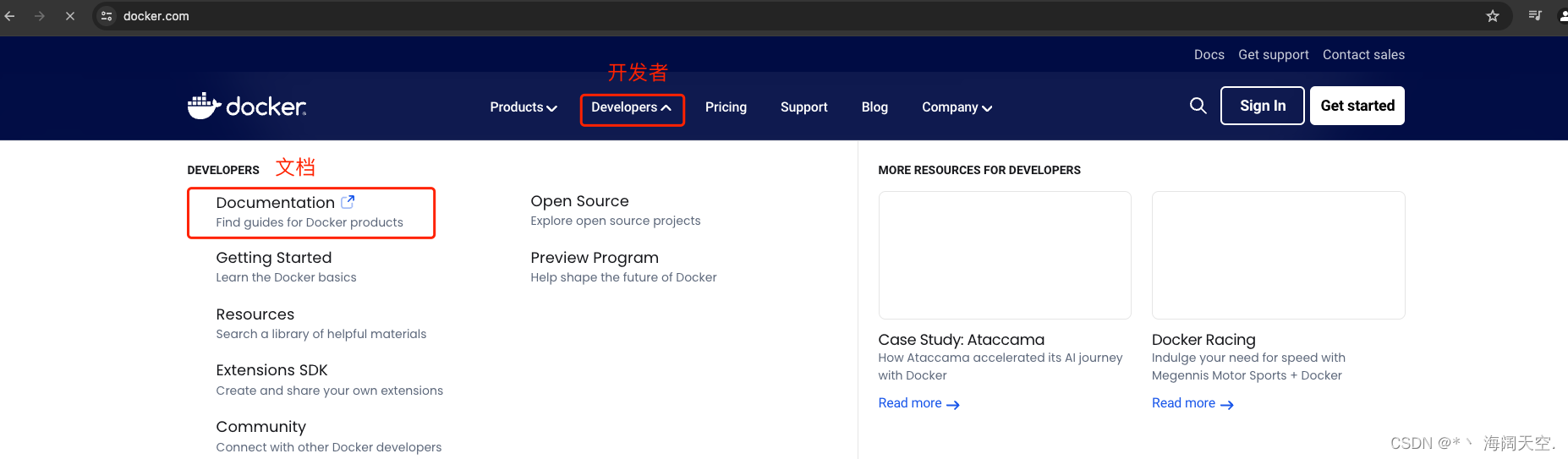Click 'Create and share your own extensions' text
Image resolution: width=1568 pixels, height=459 pixels.
coord(329,391)
